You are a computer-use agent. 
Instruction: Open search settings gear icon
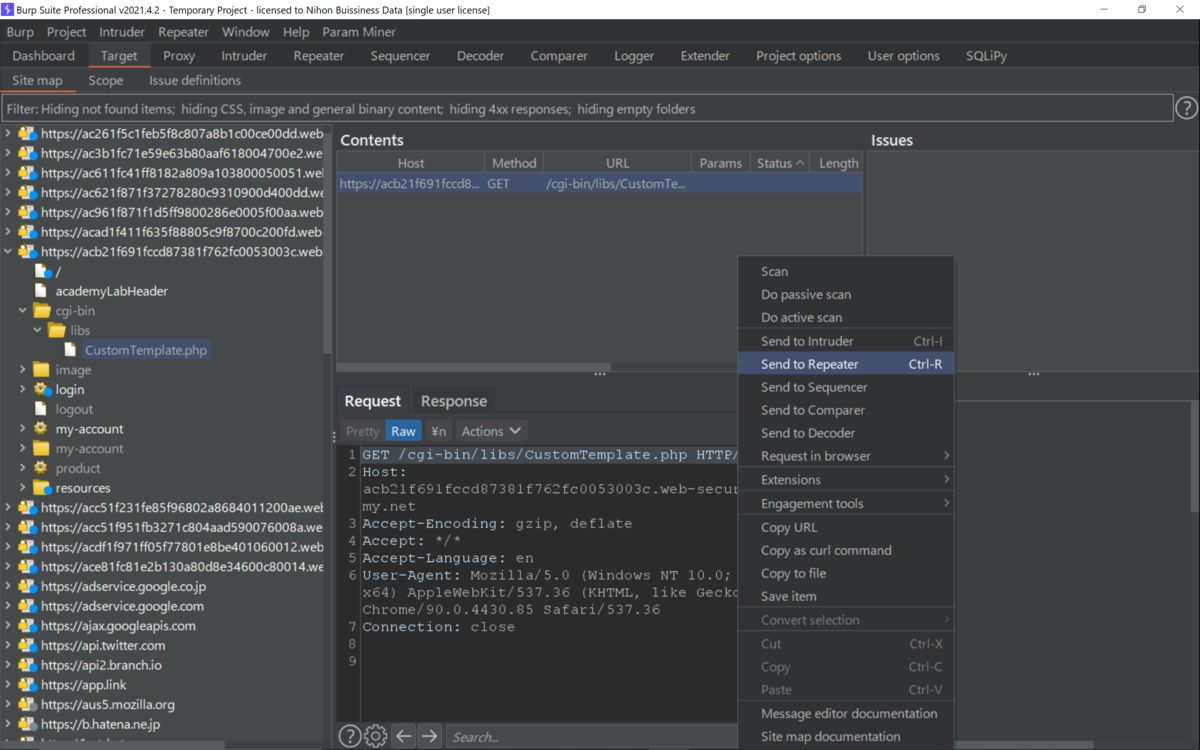pos(376,736)
